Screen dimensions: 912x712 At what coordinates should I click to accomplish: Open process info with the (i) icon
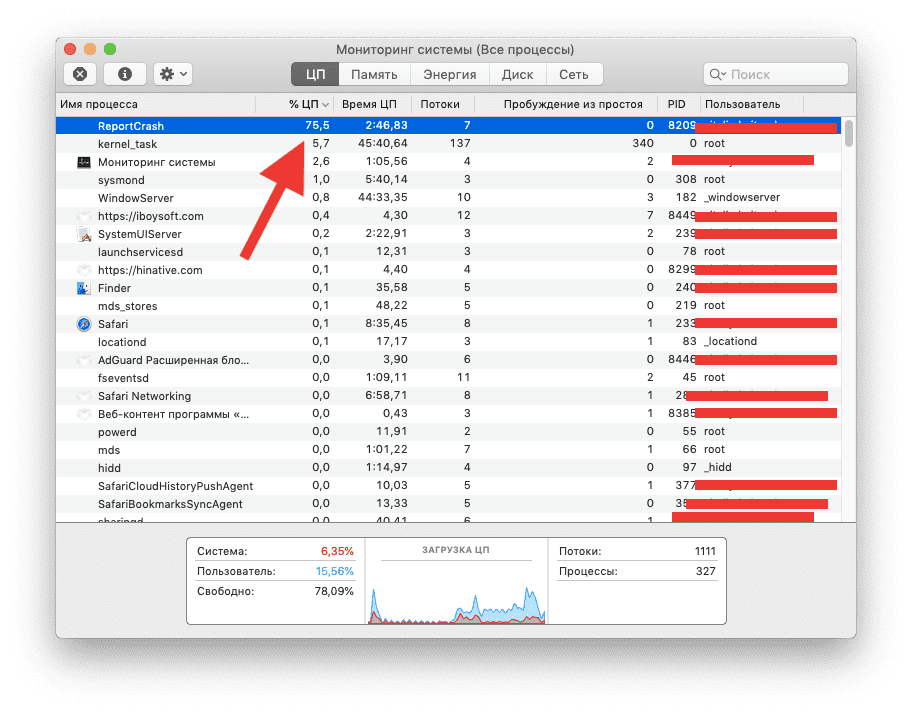pyautogui.click(x=124, y=74)
